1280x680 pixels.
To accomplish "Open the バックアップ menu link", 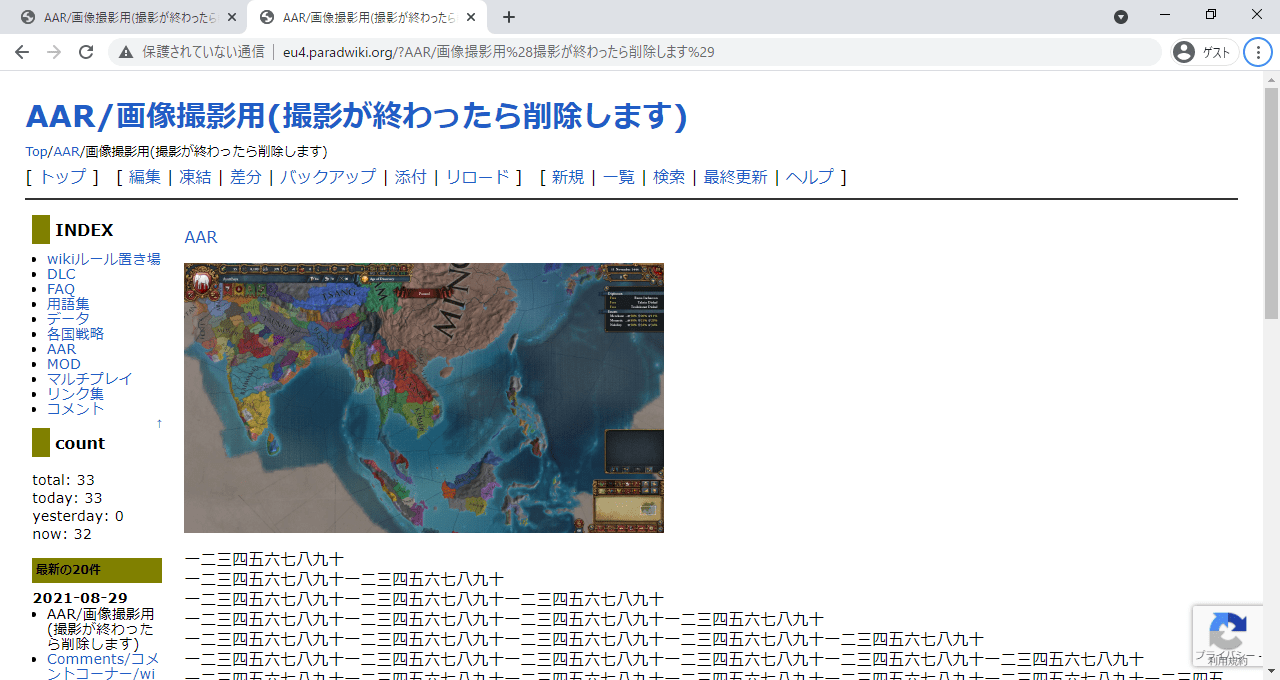I will [327, 177].
